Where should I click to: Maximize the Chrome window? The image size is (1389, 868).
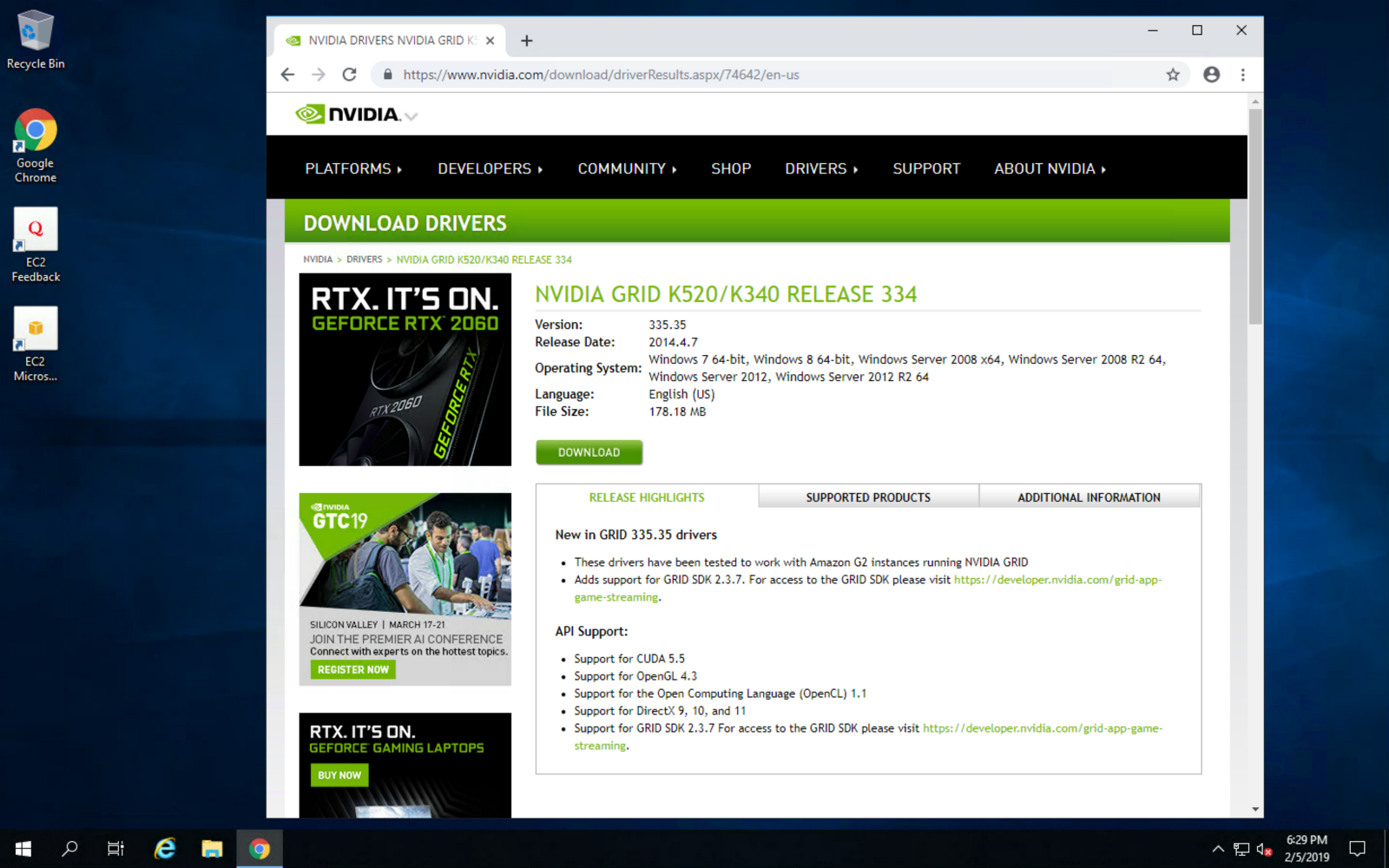coord(1197,30)
